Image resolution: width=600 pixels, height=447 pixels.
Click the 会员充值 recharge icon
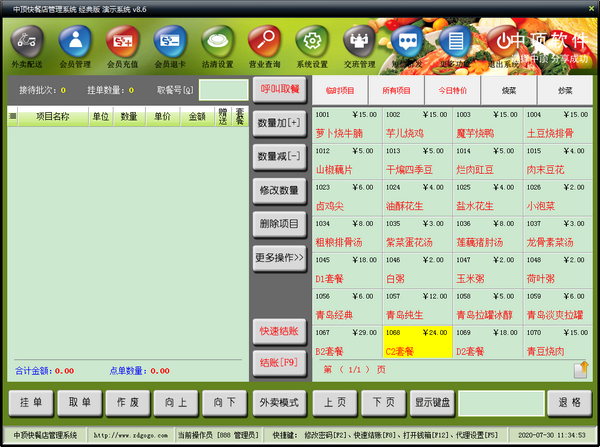coord(122,41)
